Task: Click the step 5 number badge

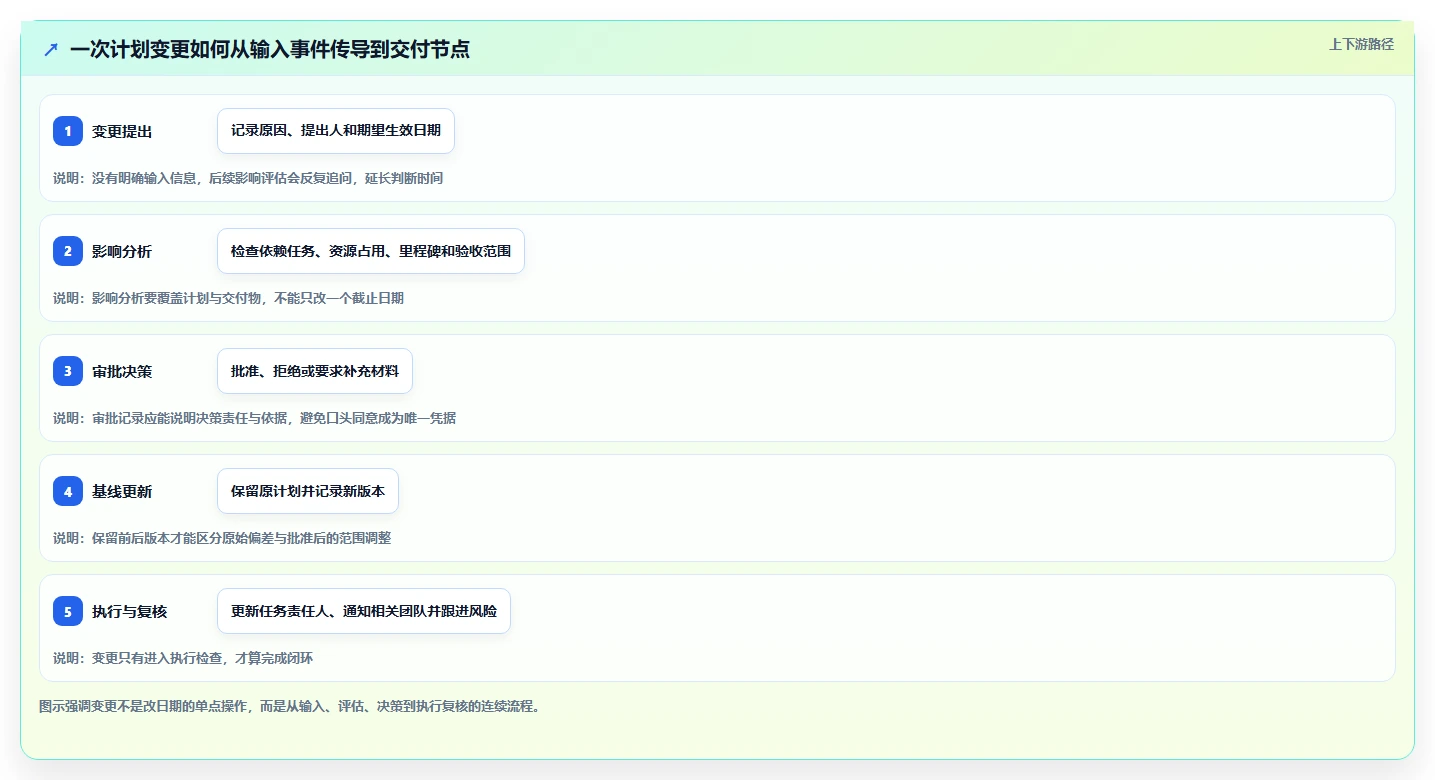Action: pos(68,611)
